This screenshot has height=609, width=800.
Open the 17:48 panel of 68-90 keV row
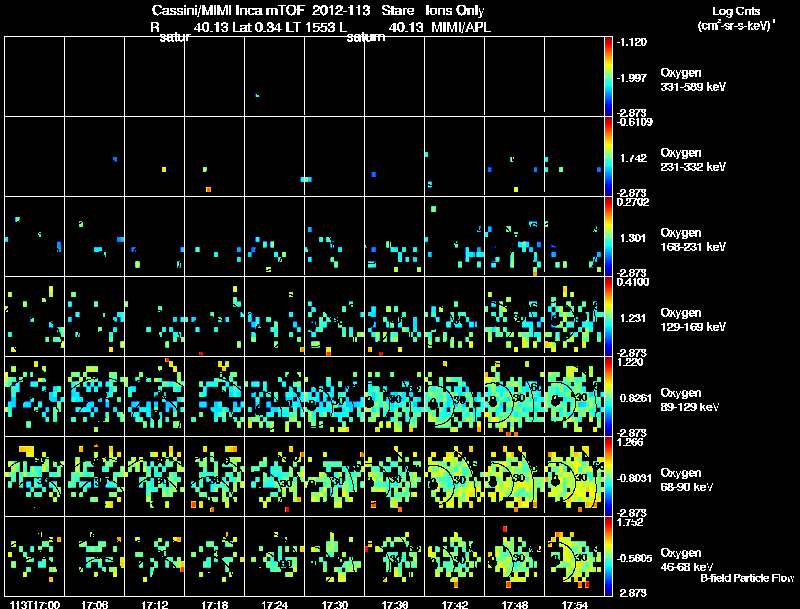[514, 476]
